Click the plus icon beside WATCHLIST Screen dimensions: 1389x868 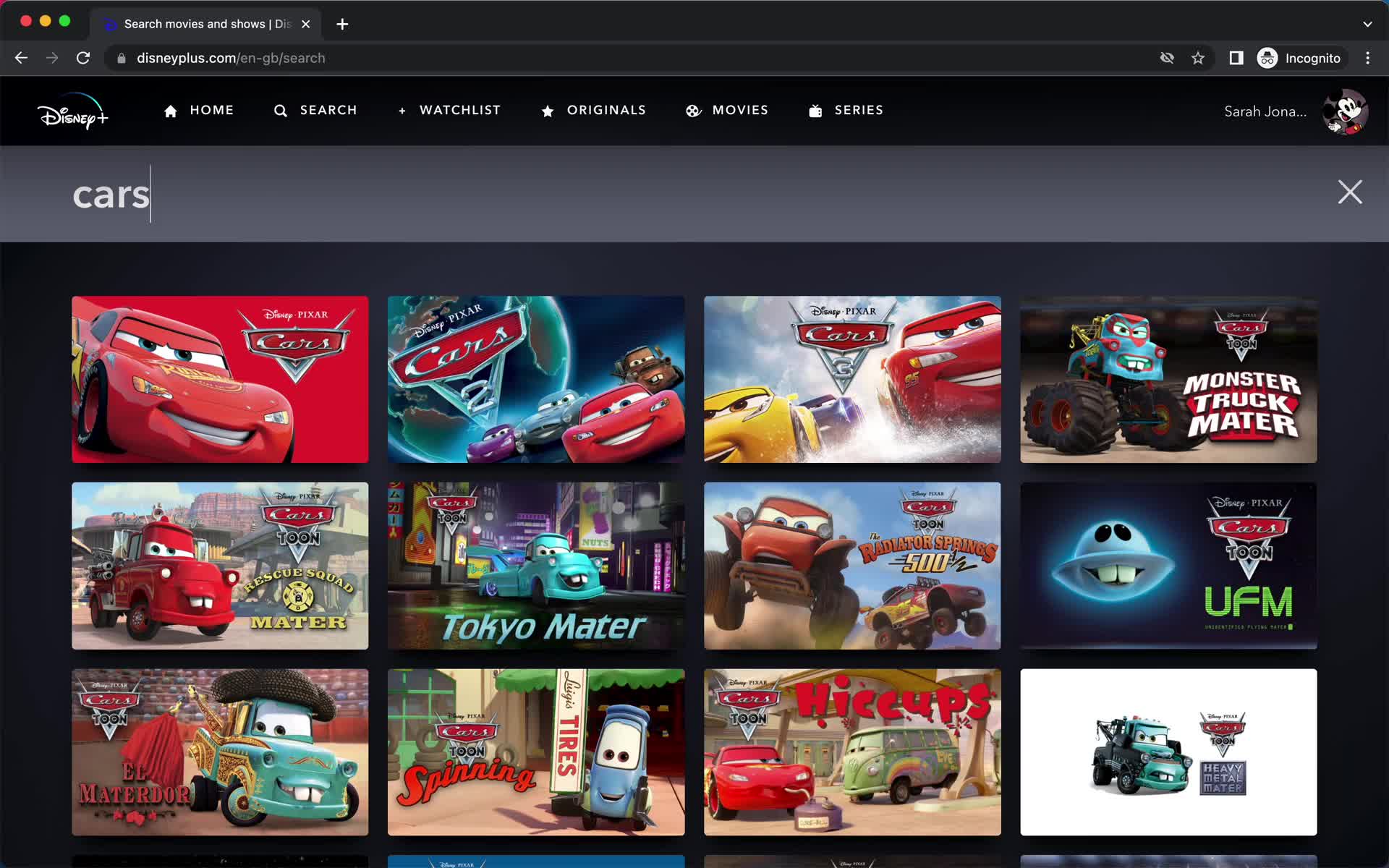(402, 111)
